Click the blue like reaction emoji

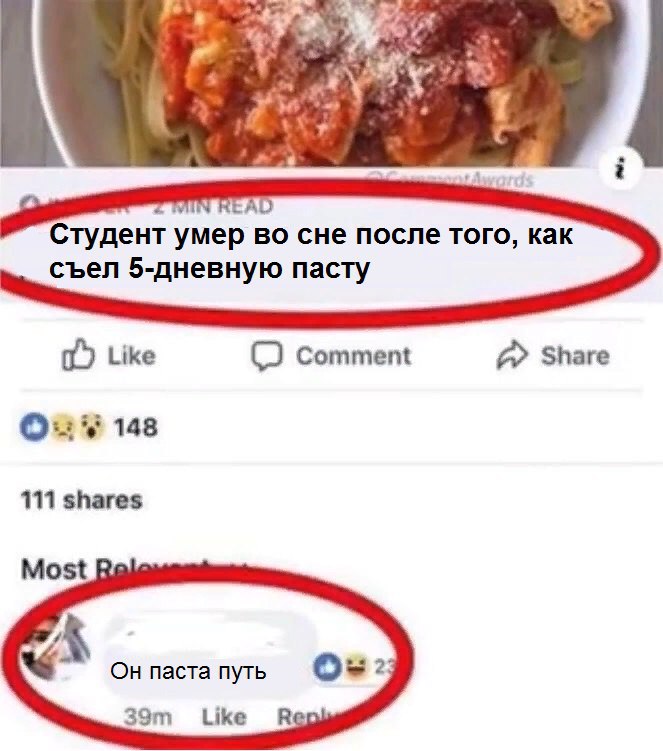coord(34,427)
